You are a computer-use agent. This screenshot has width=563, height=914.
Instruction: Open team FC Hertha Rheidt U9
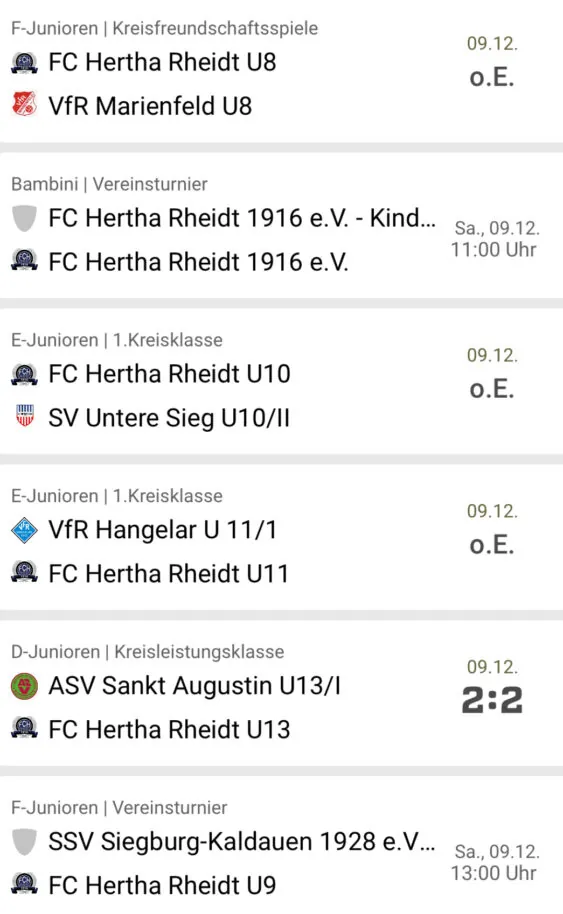162,885
